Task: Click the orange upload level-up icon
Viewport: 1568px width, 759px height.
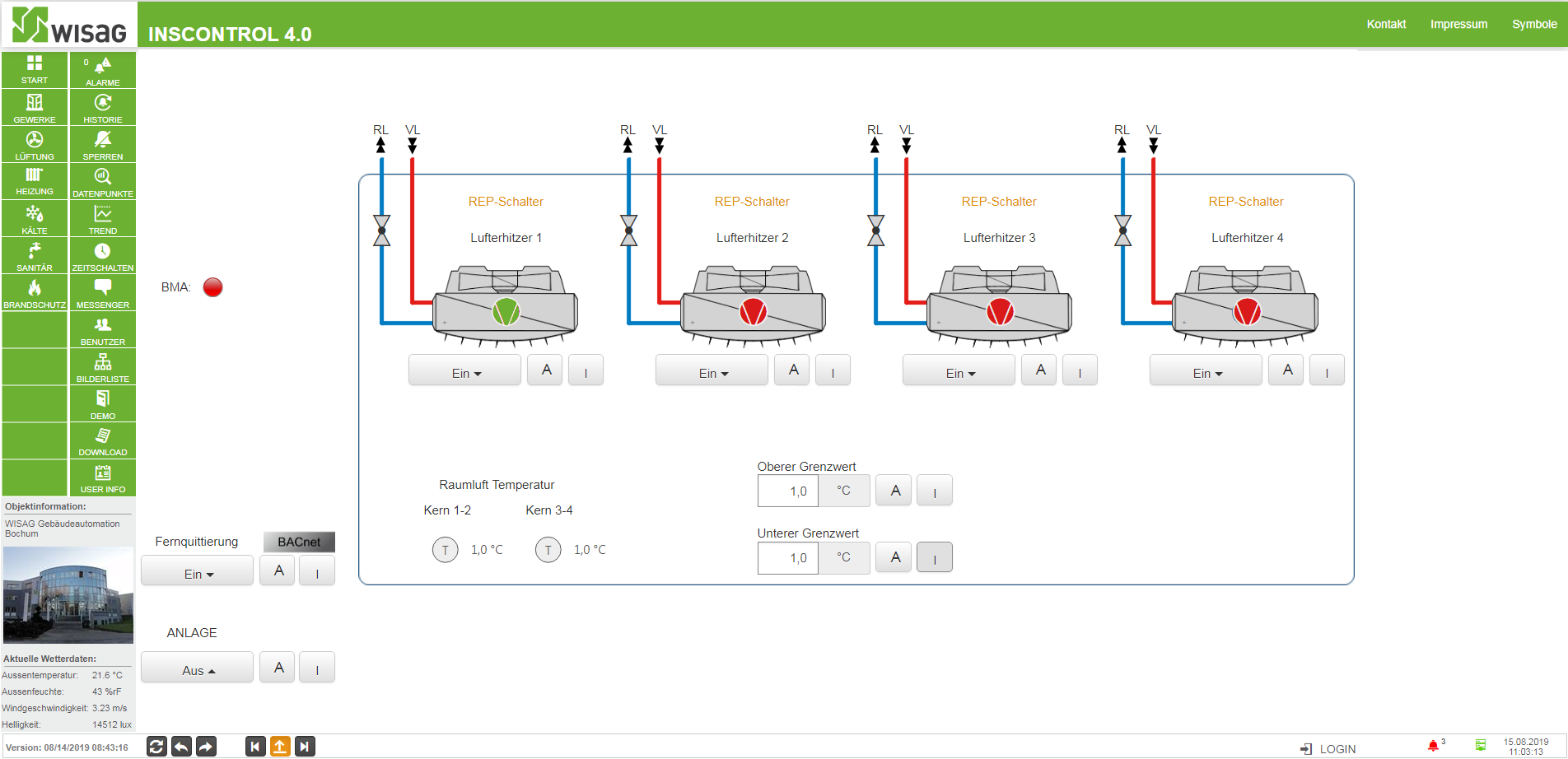Action: pyautogui.click(x=280, y=747)
